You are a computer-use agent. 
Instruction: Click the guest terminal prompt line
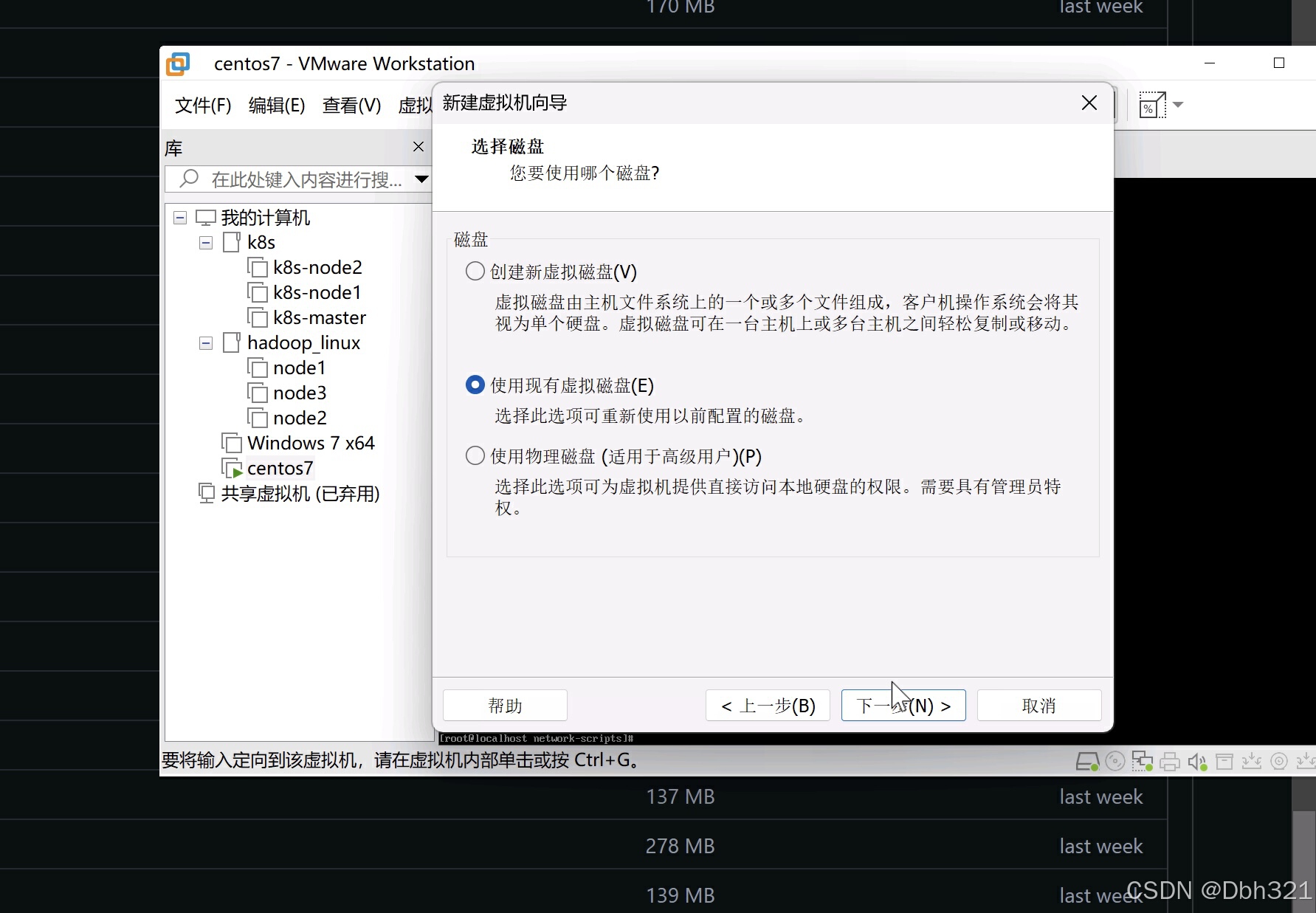click(537, 738)
